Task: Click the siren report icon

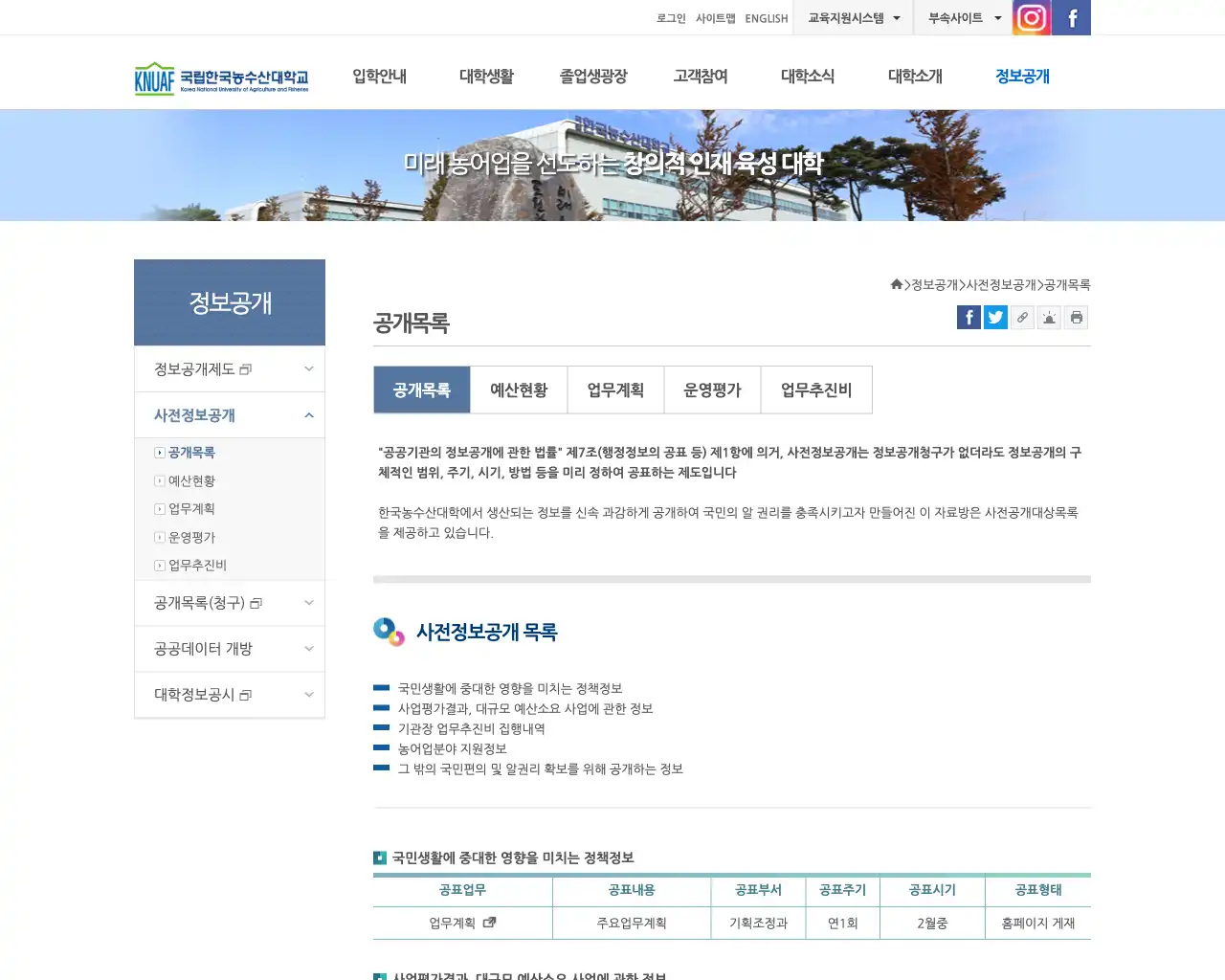Action: [x=1049, y=318]
